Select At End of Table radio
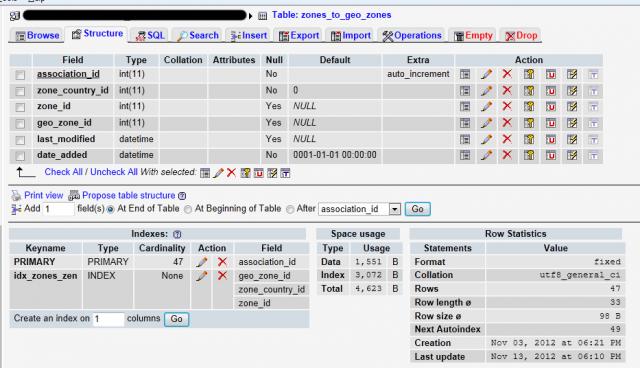640x368 pixels. (x=110, y=209)
